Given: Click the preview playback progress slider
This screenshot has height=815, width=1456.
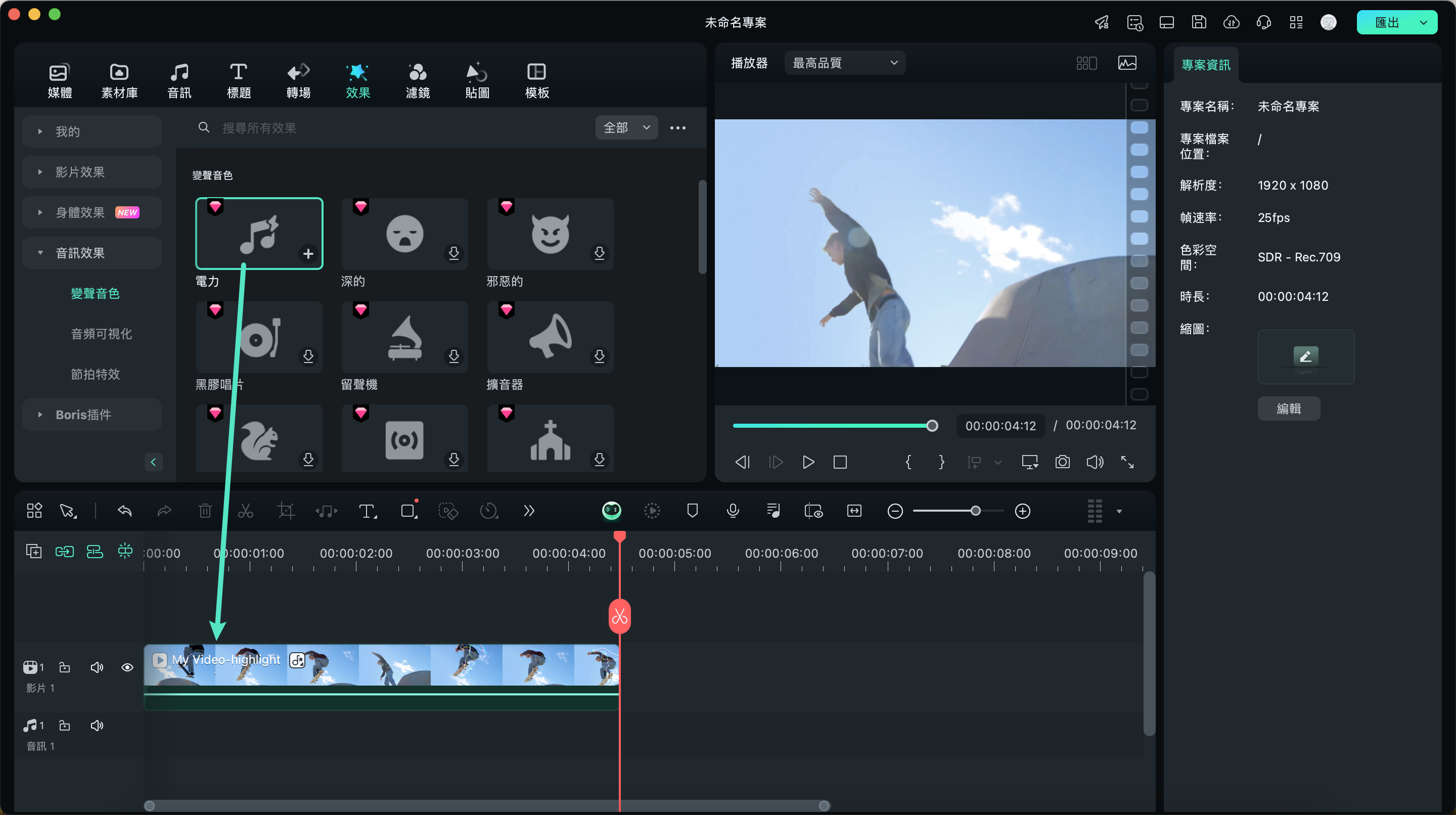Looking at the screenshot, I should click(834, 426).
